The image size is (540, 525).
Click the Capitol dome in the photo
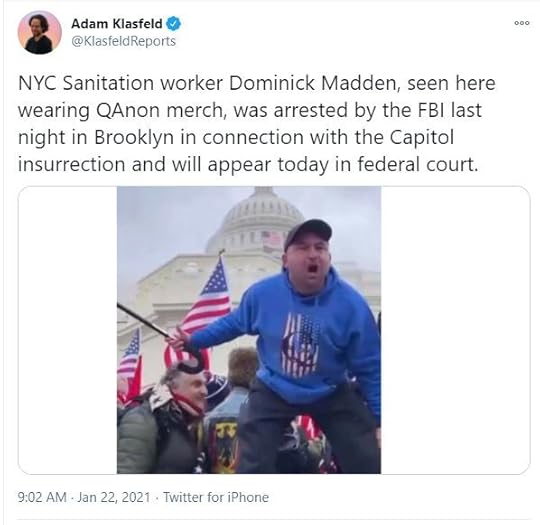point(254,219)
